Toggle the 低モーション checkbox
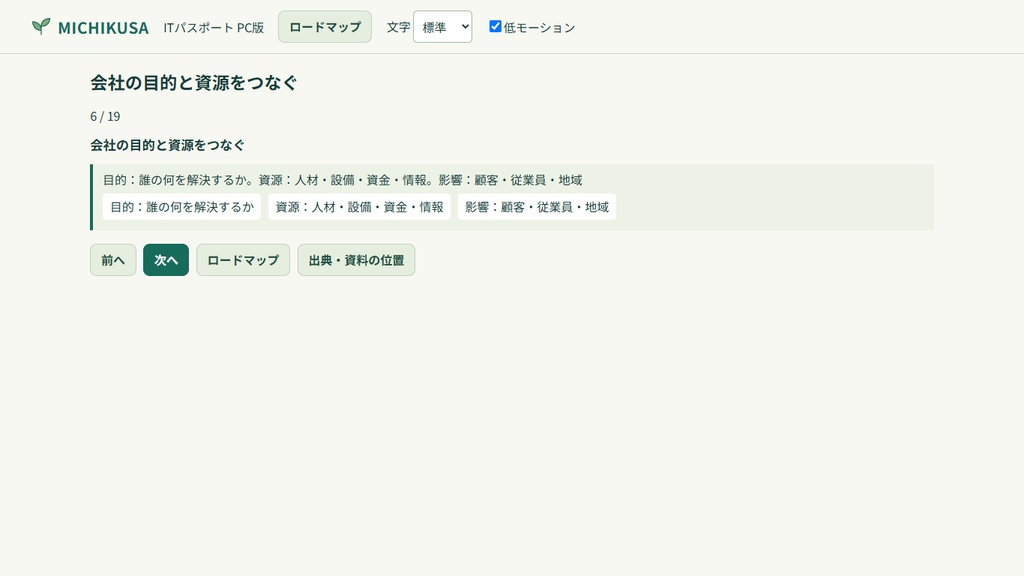The height and width of the screenshot is (576, 1024). [x=495, y=26]
